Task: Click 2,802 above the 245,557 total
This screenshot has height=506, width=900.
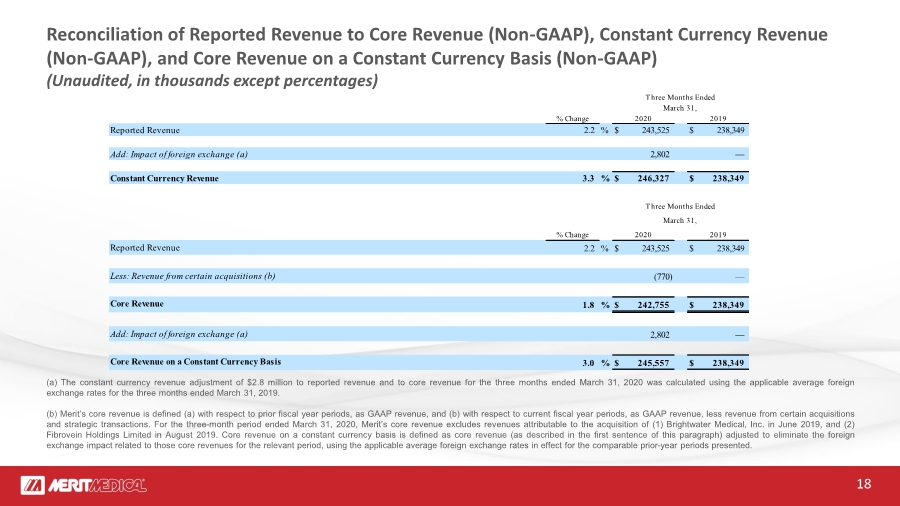Action: click(660, 334)
